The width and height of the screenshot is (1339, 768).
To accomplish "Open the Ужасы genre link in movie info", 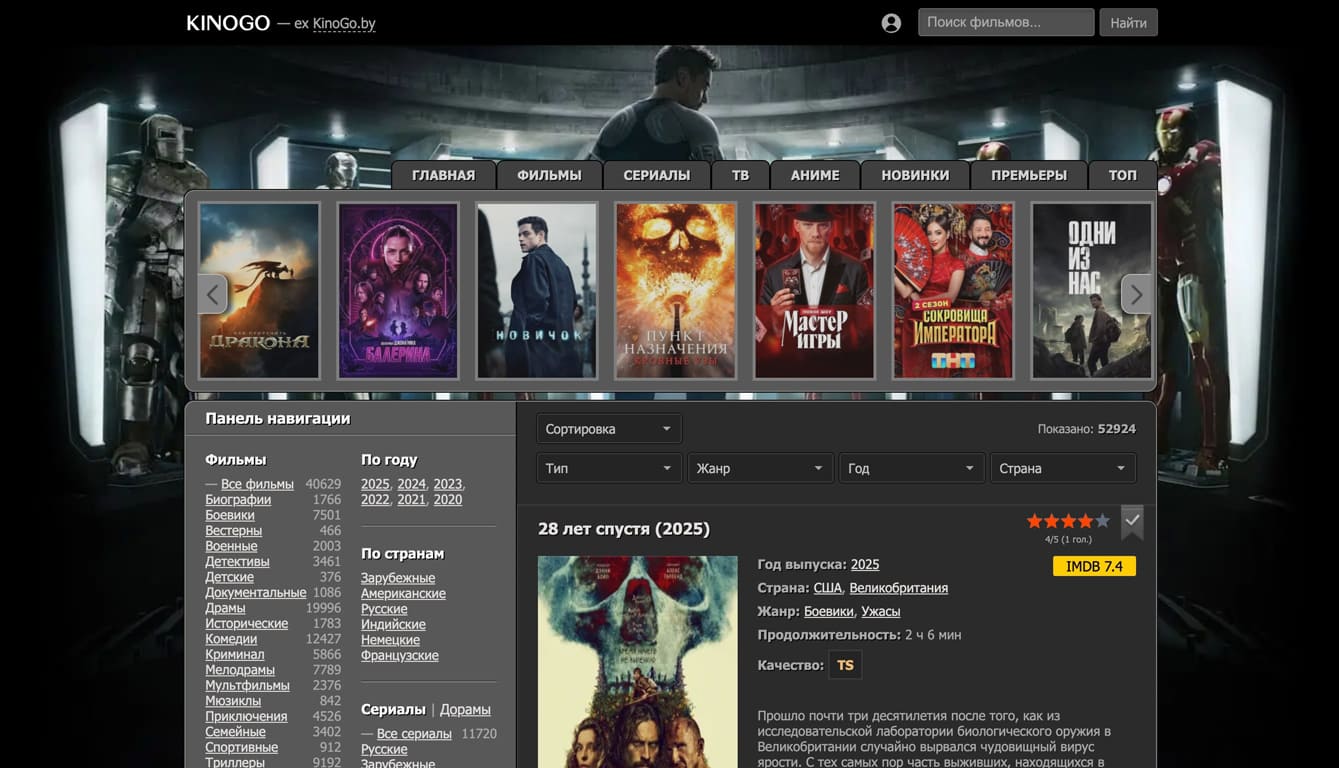I will coord(881,611).
